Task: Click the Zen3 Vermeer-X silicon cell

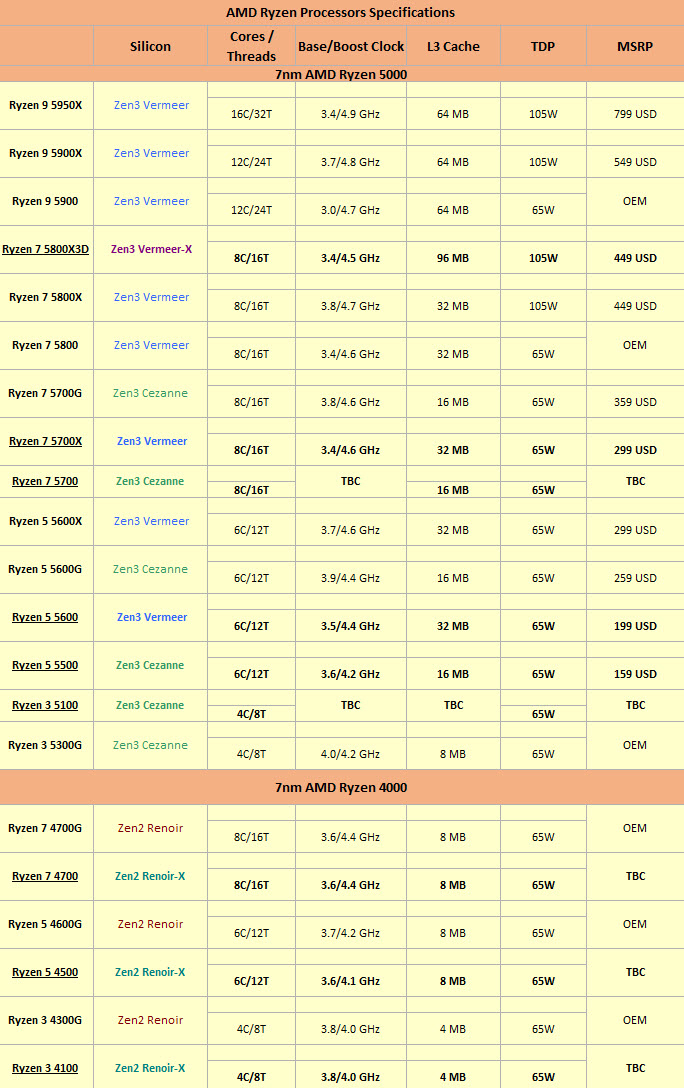Action: coord(151,249)
